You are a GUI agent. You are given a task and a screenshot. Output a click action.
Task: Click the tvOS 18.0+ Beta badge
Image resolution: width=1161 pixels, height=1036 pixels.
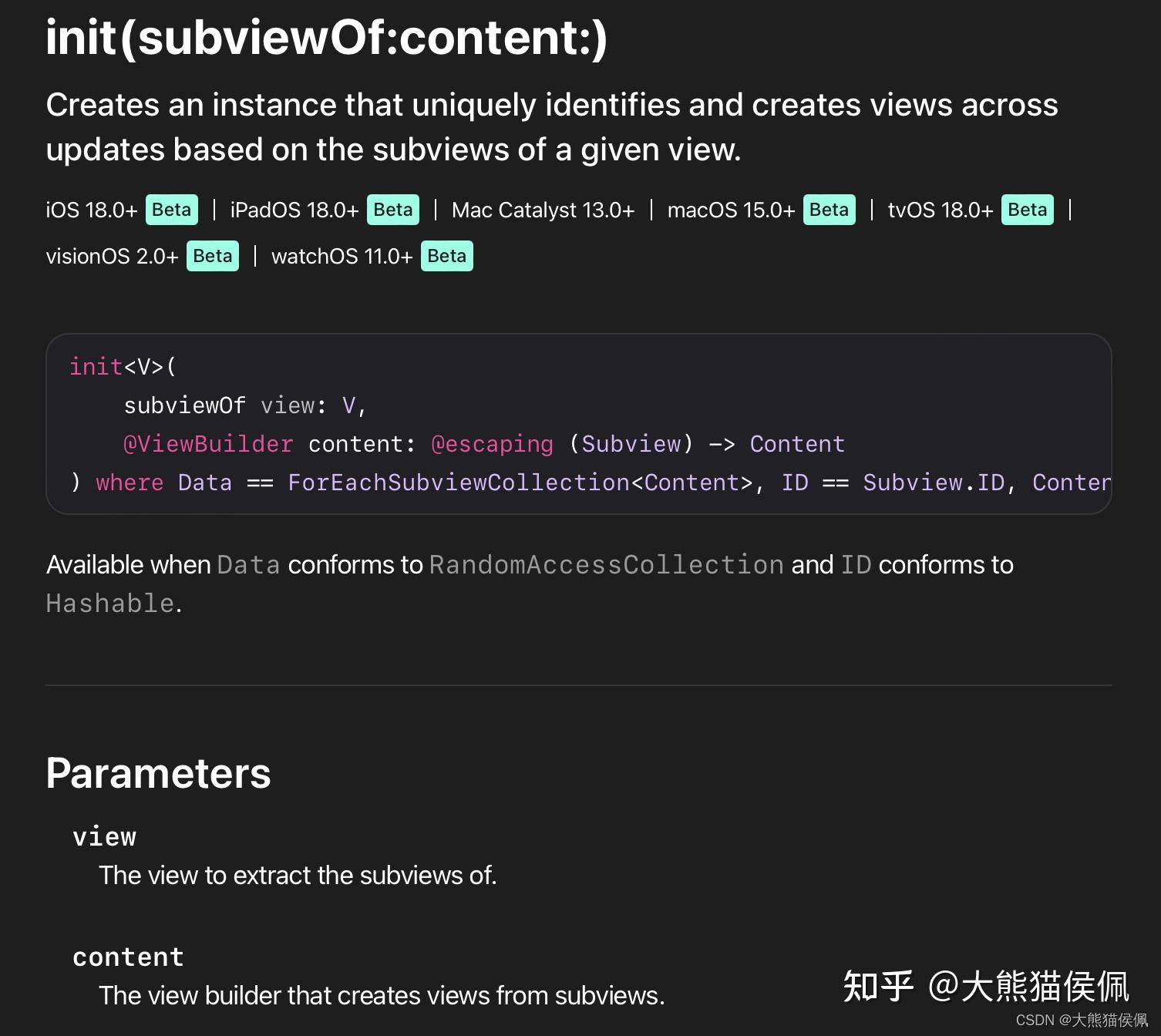pos(1027,209)
